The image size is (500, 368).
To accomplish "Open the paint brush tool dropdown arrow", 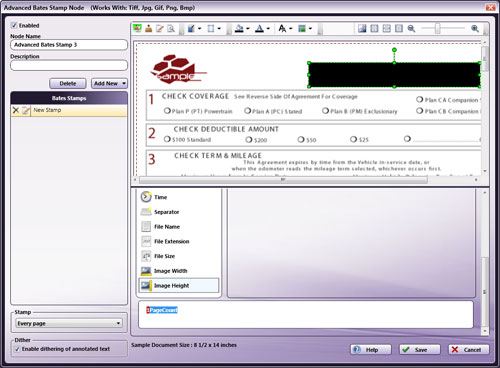I will tap(199, 29).
